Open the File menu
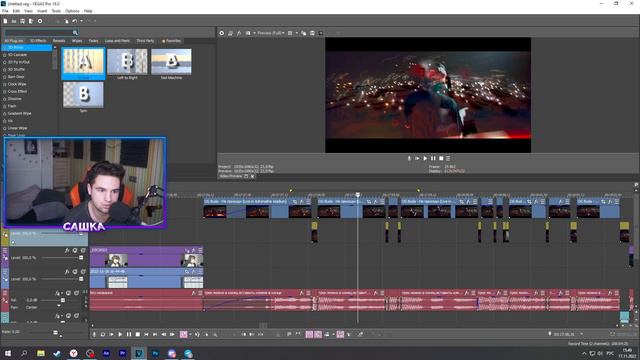 (x=5, y=11)
